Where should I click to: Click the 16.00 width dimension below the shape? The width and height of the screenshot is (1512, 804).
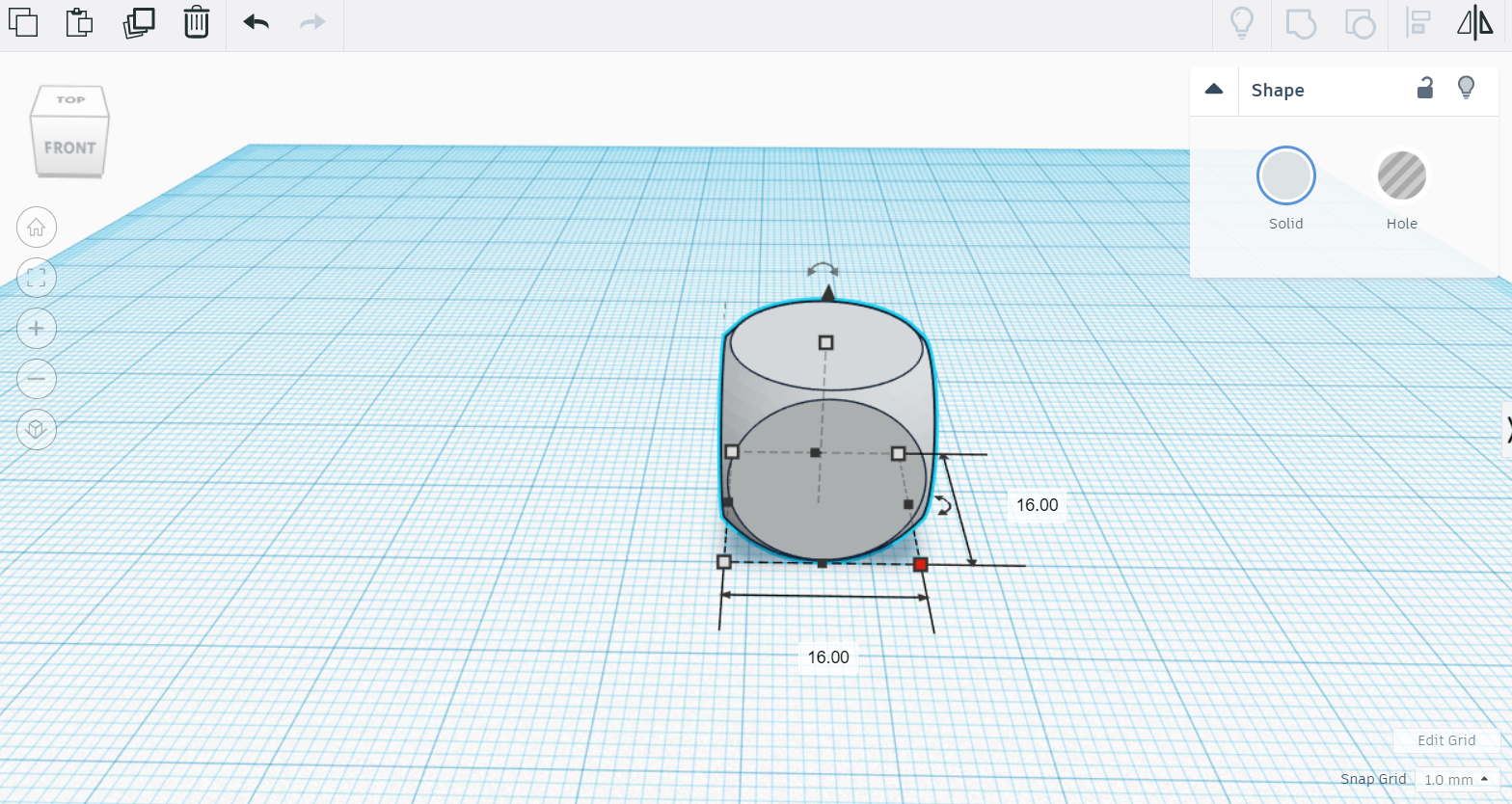[x=828, y=657]
